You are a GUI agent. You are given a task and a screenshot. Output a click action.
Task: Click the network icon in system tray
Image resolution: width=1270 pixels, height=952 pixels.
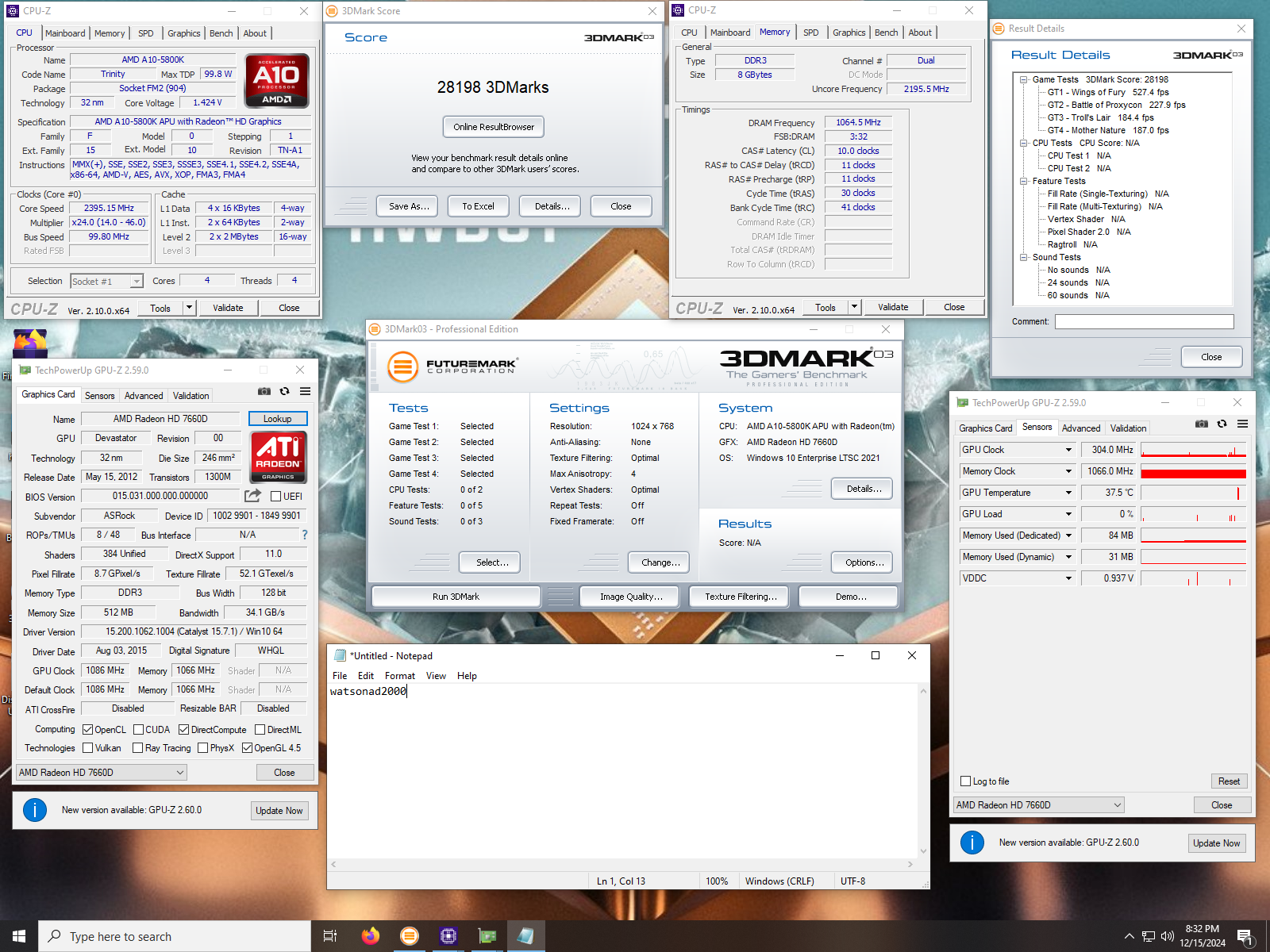[1148, 936]
